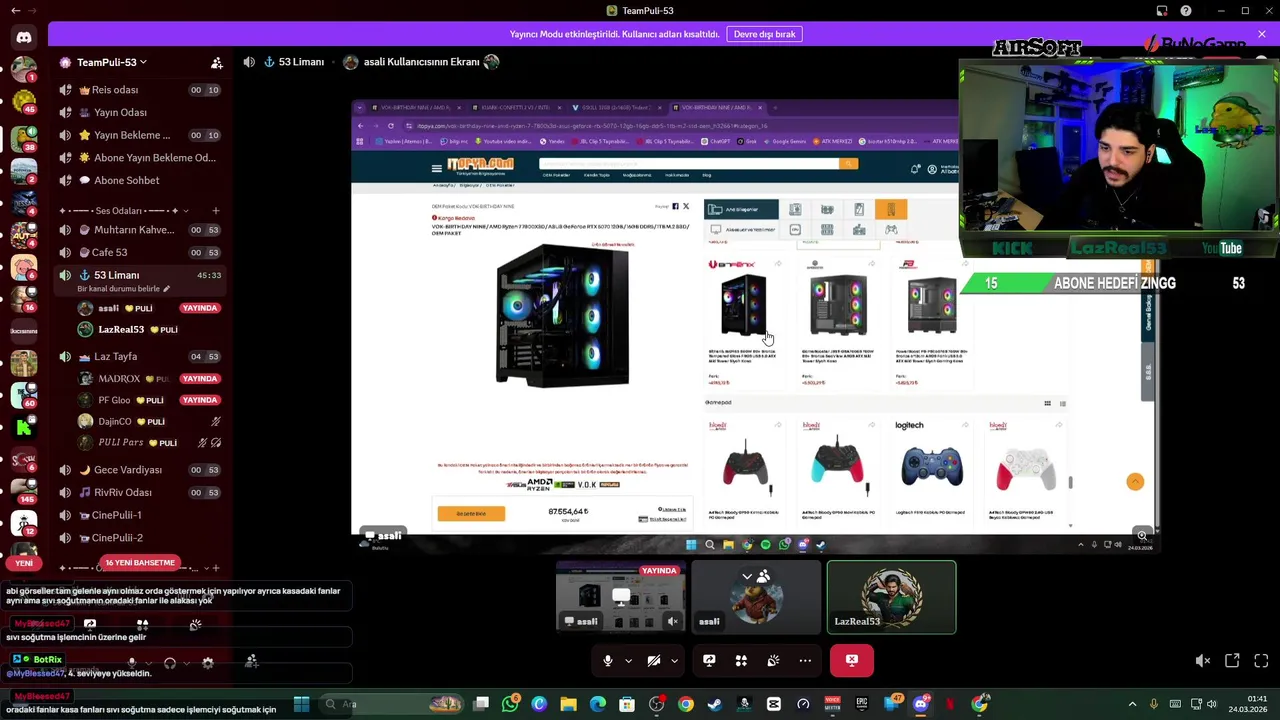Open camera options dropdown arrow
The height and width of the screenshot is (720, 1280).
coord(674,660)
